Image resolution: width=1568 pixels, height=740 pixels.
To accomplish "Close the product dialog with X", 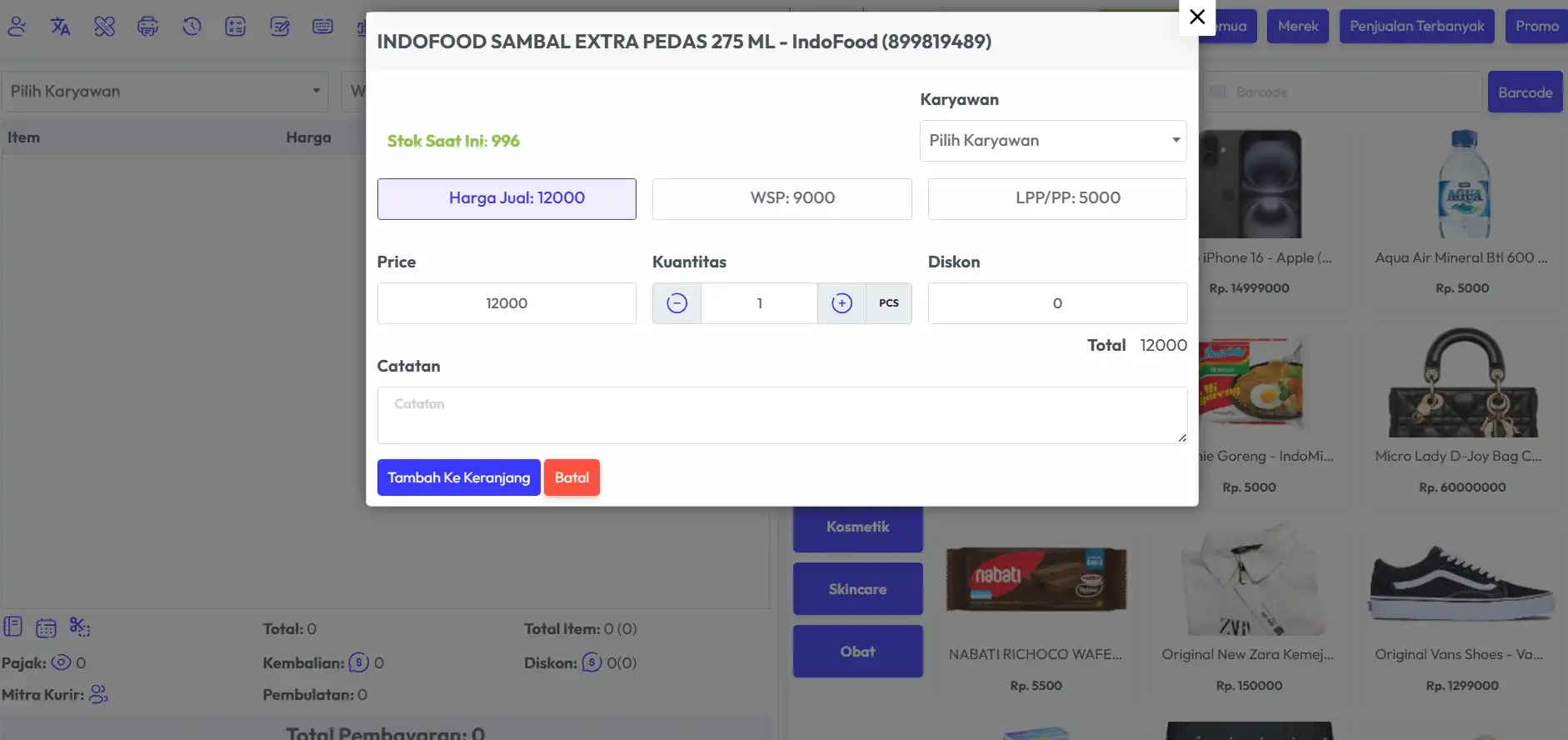I will [x=1197, y=17].
